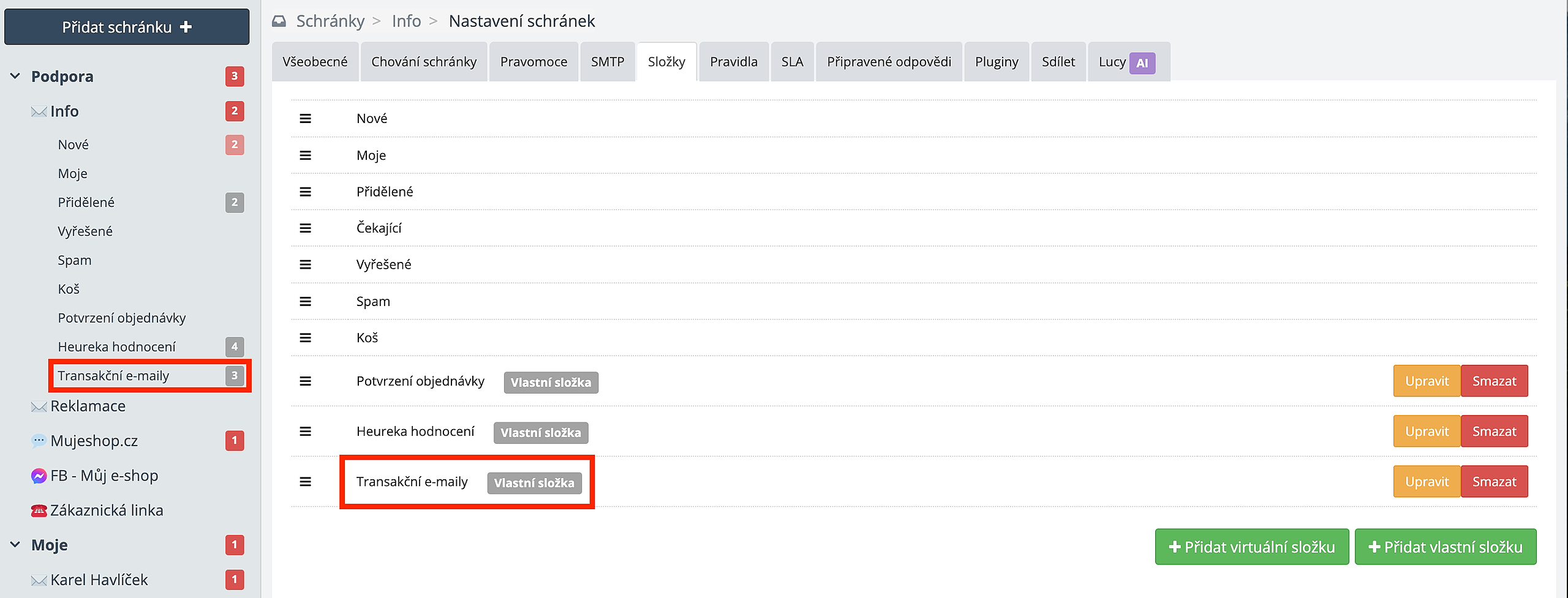The width and height of the screenshot is (1568, 598).
Task: Click the plus icon on Přidat schránku button
Action: tap(186, 27)
